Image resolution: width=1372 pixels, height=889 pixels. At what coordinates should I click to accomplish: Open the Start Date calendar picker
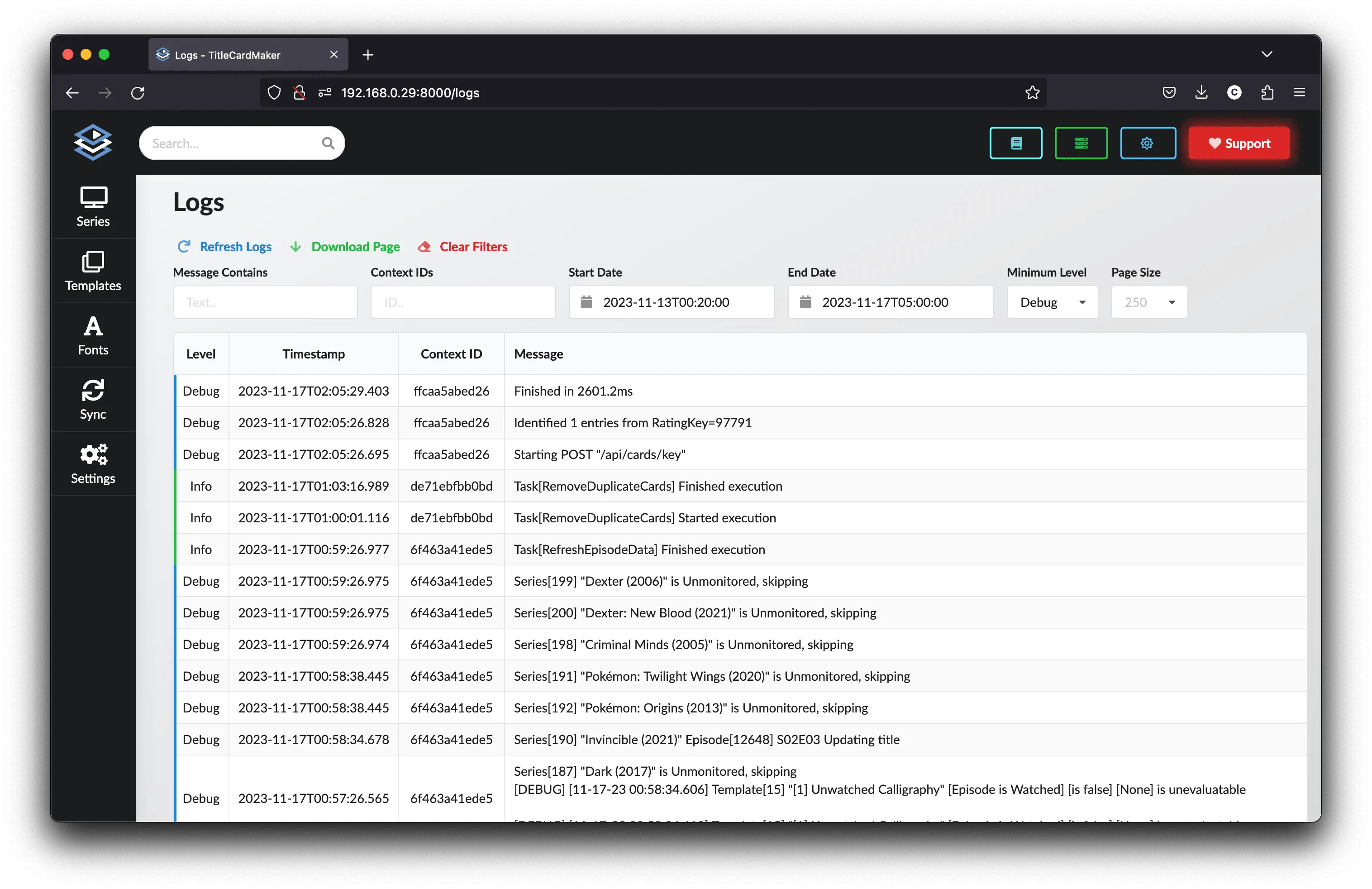click(x=587, y=301)
